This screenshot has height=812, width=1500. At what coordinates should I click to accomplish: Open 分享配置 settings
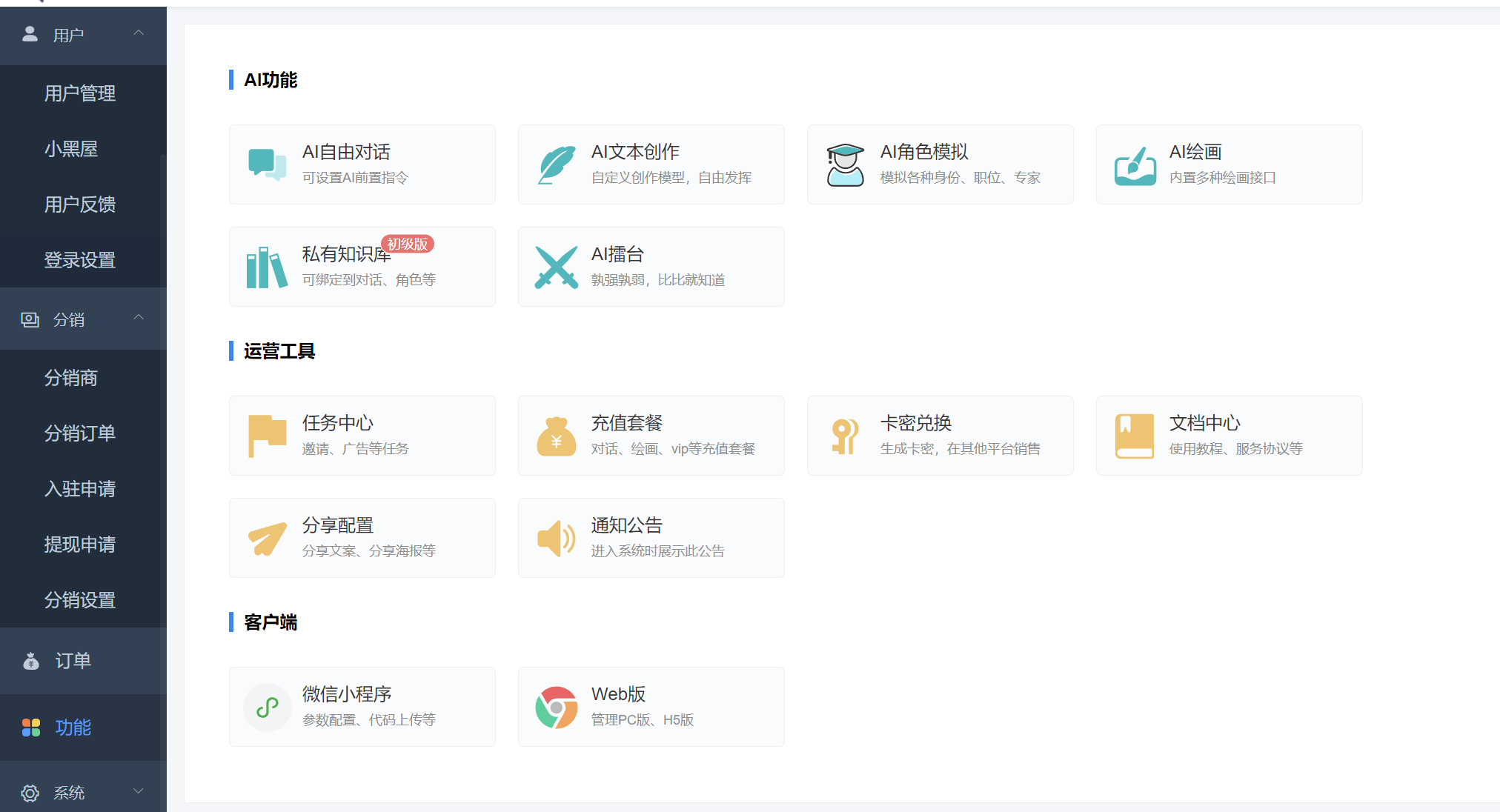362,538
